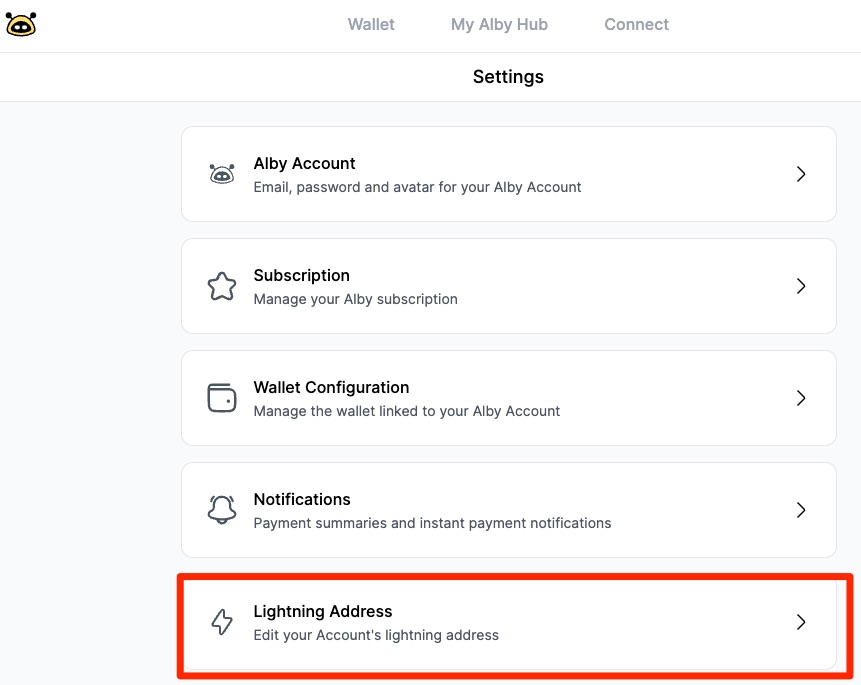
Task: Open the Connect tab
Action: (636, 24)
